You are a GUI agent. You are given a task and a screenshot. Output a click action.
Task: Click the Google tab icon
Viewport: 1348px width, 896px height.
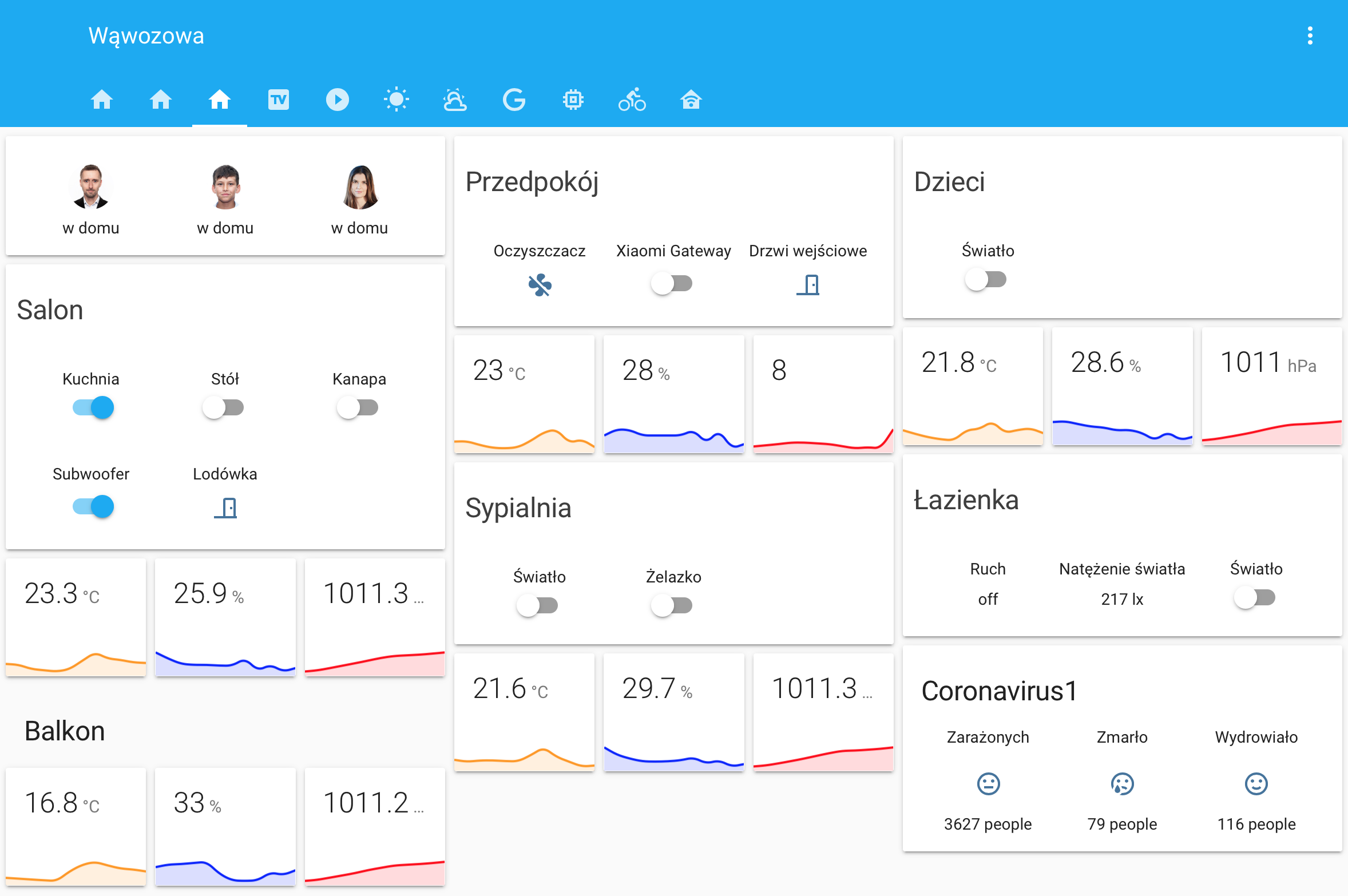coord(514,99)
